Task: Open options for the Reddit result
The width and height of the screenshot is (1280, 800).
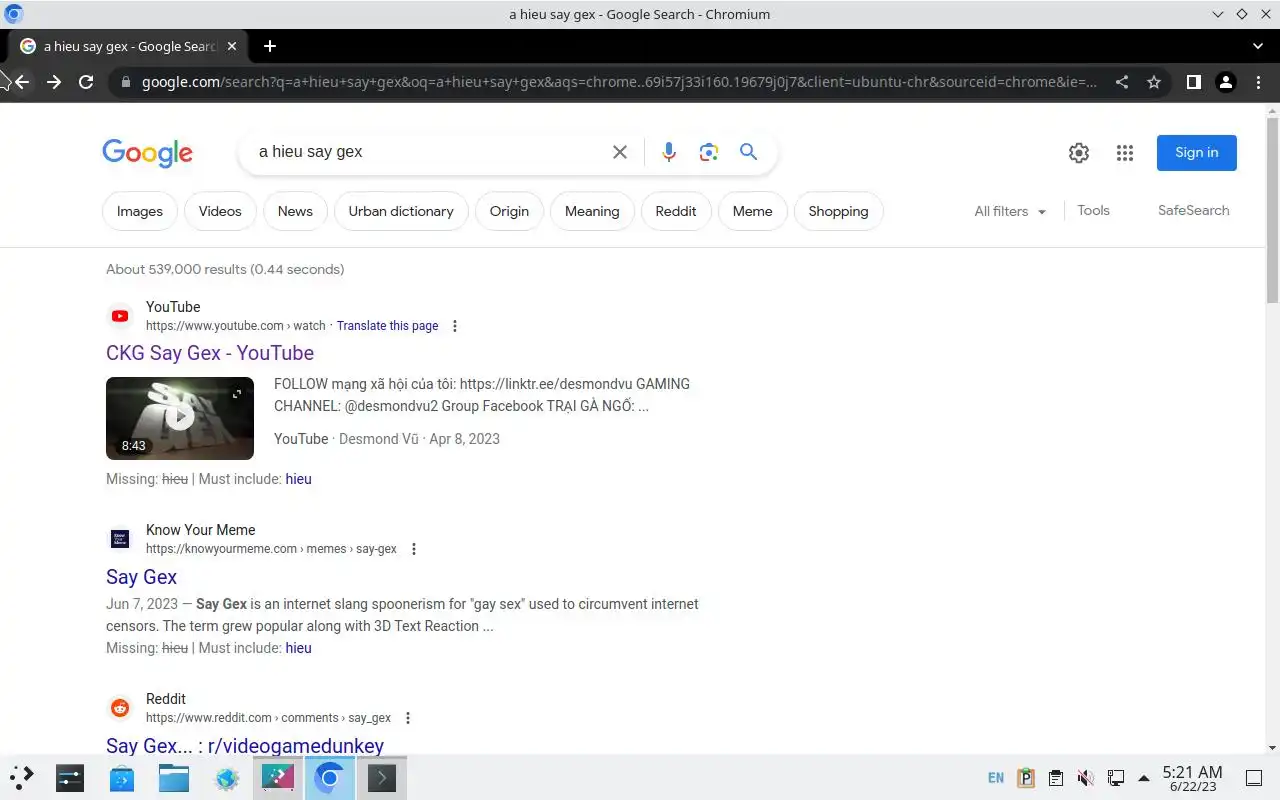Action: pos(408,718)
